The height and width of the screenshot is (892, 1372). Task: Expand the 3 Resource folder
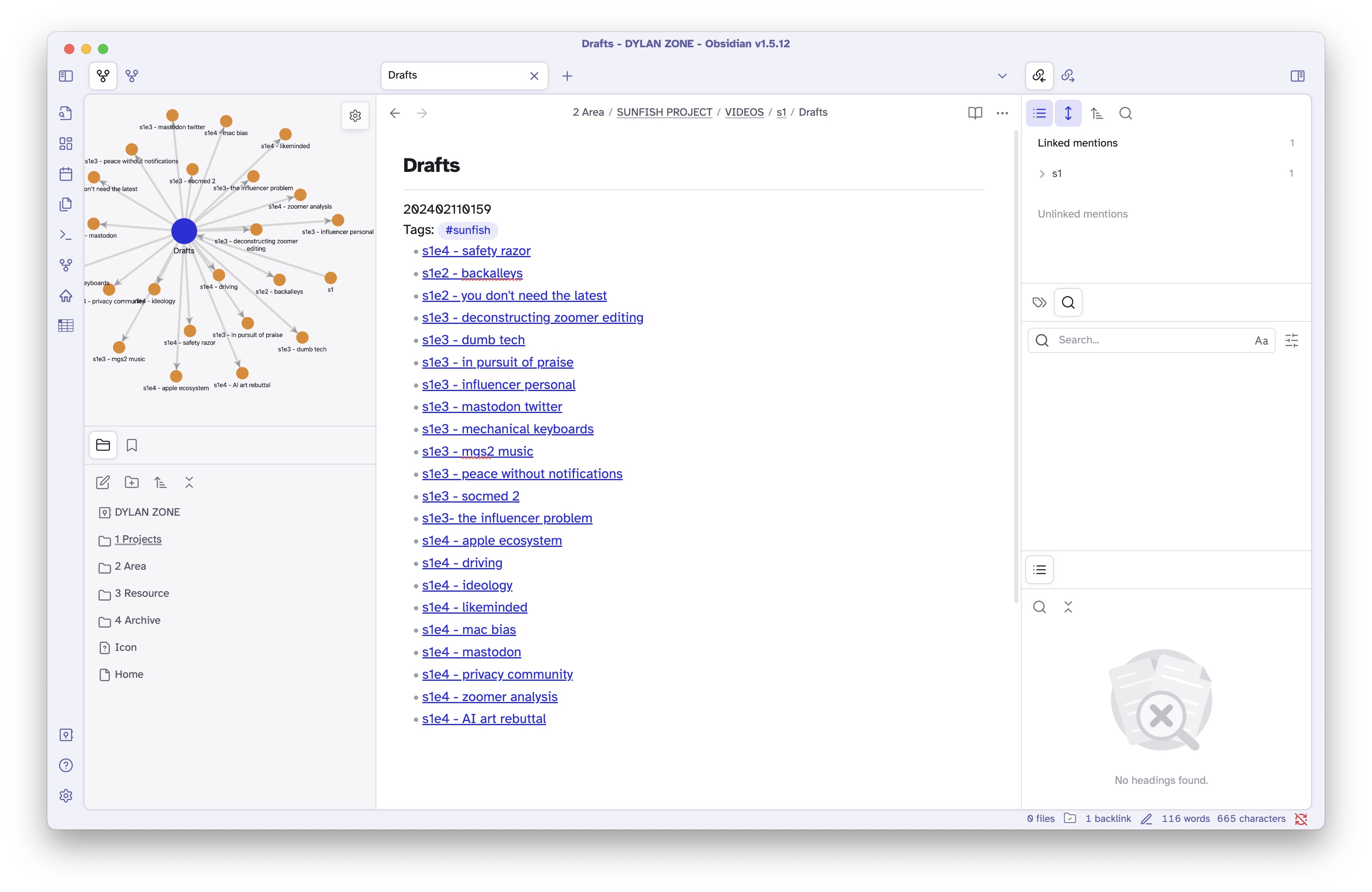pos(142,593)
